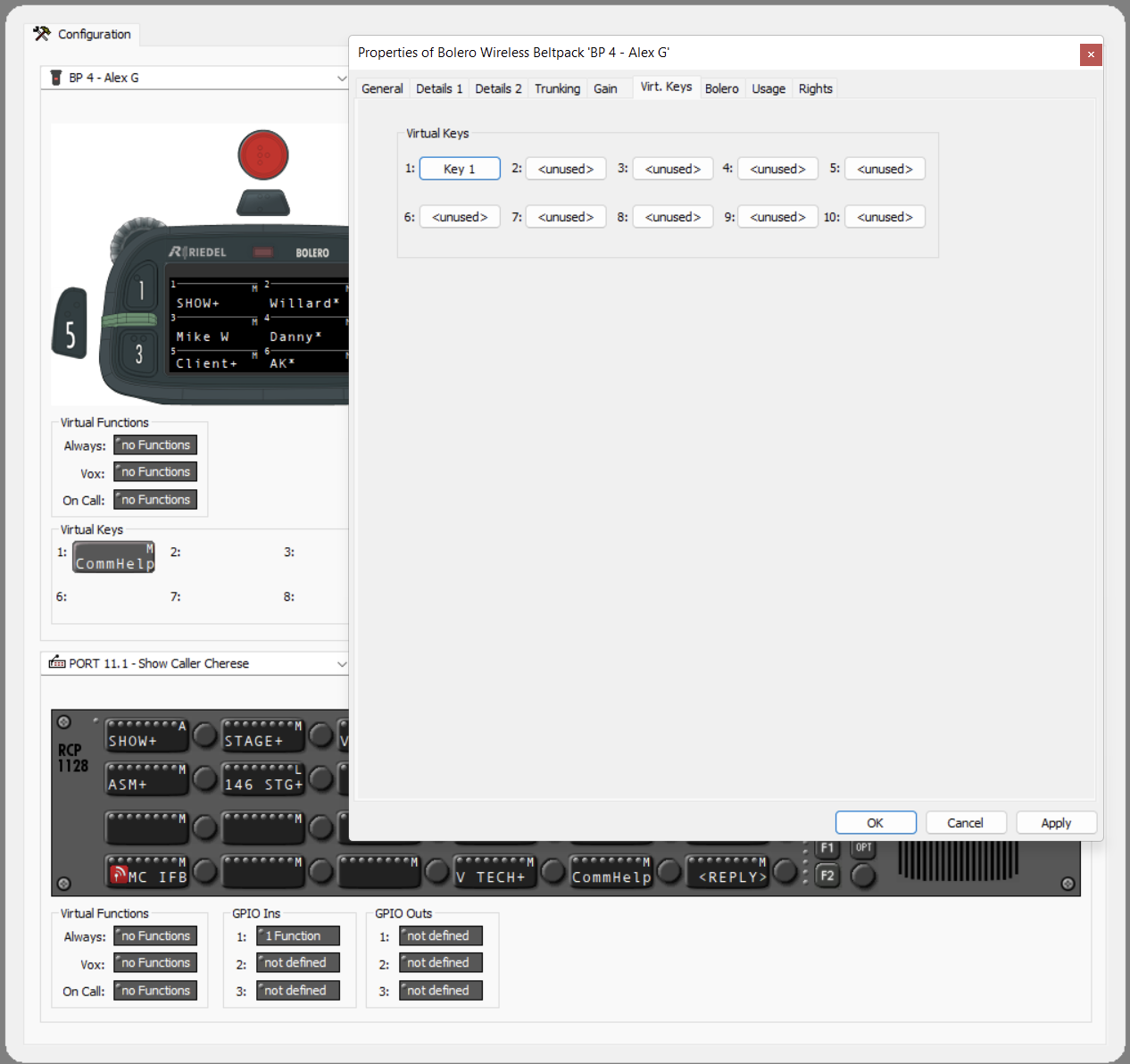Click the round knob next to SHOW+ key
This screenshot has width=1130, height=1064.
click(205, 736)
